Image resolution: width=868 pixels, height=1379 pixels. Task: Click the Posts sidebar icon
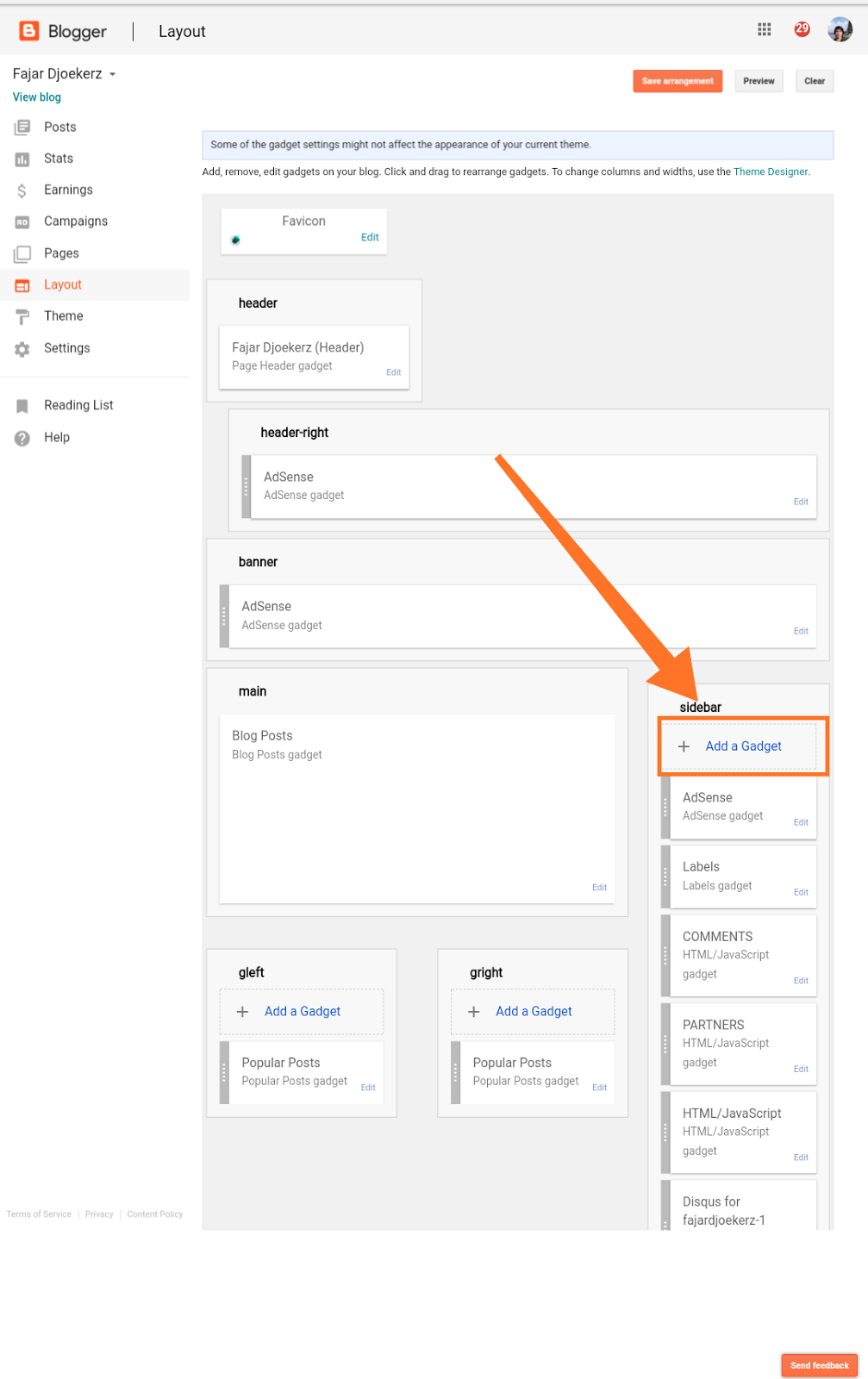tap(22, 128)
